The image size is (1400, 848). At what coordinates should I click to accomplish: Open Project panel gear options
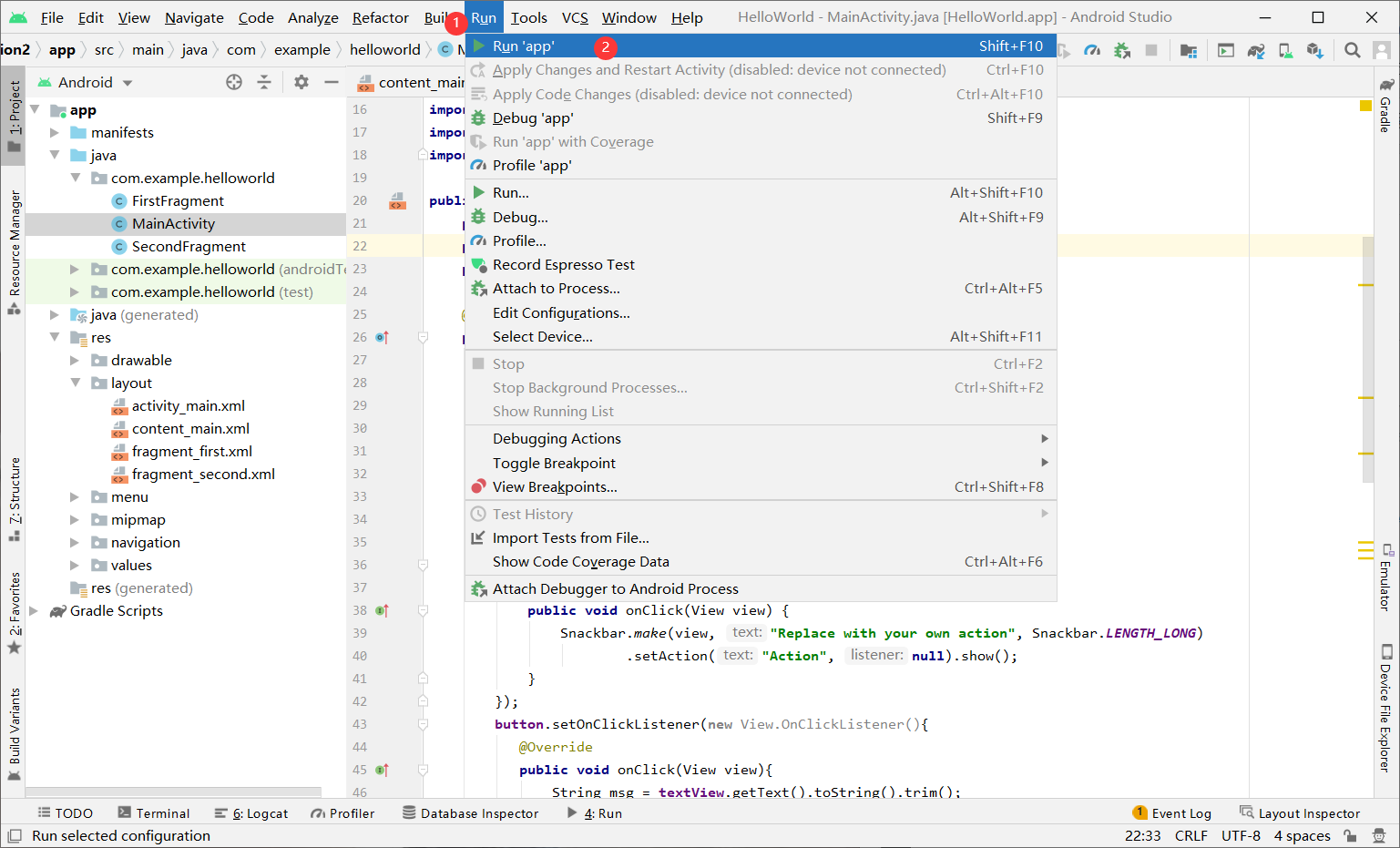[301, 82]
